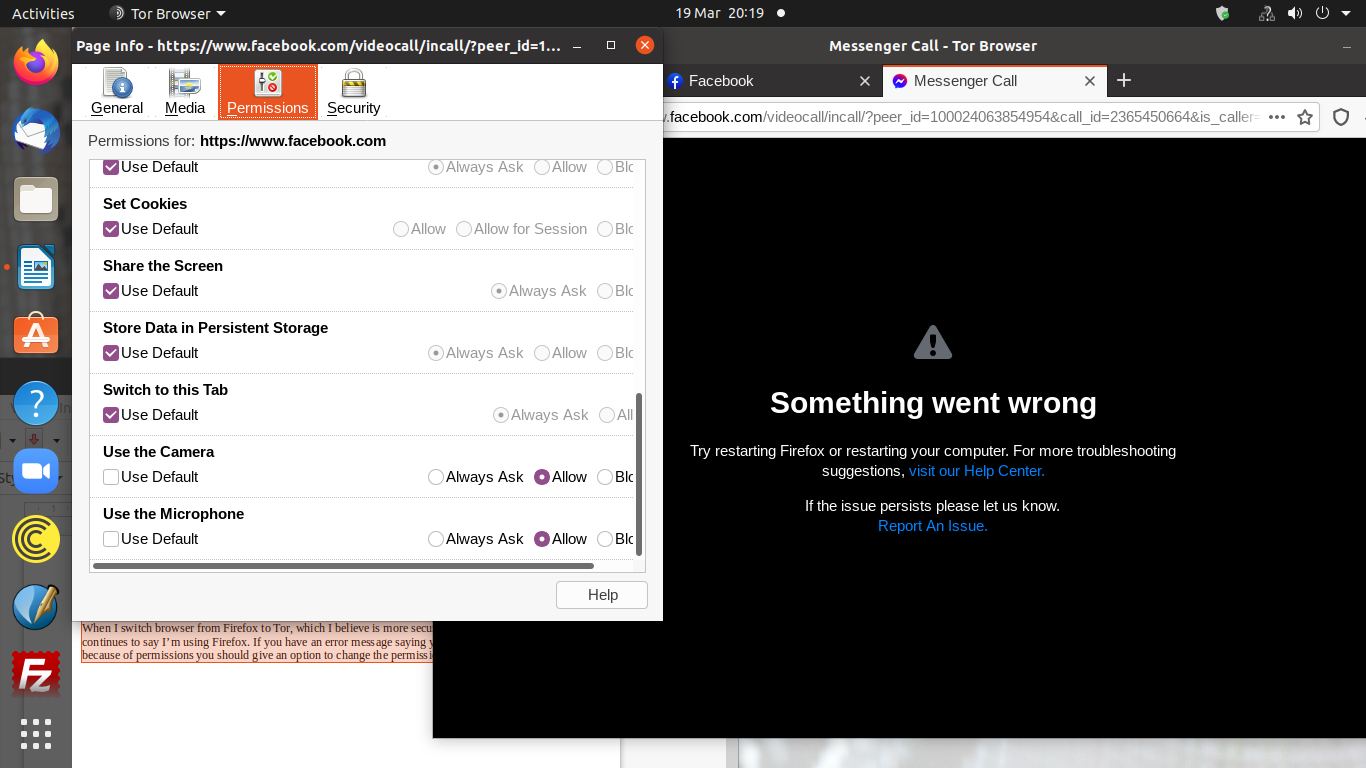Image resolution: width=1366 pixels, height=768 pixels.
Task: Launch Firefox from the Ubuntu dock
Action: tap(36, 63)
